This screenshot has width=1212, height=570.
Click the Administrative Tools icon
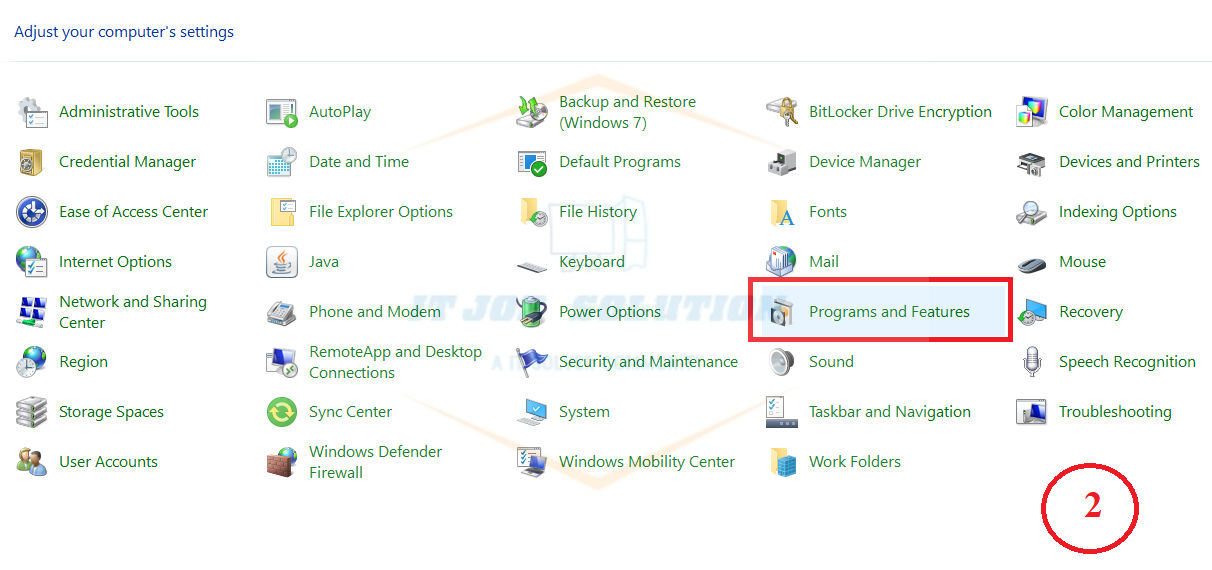(x=32, y=112)
